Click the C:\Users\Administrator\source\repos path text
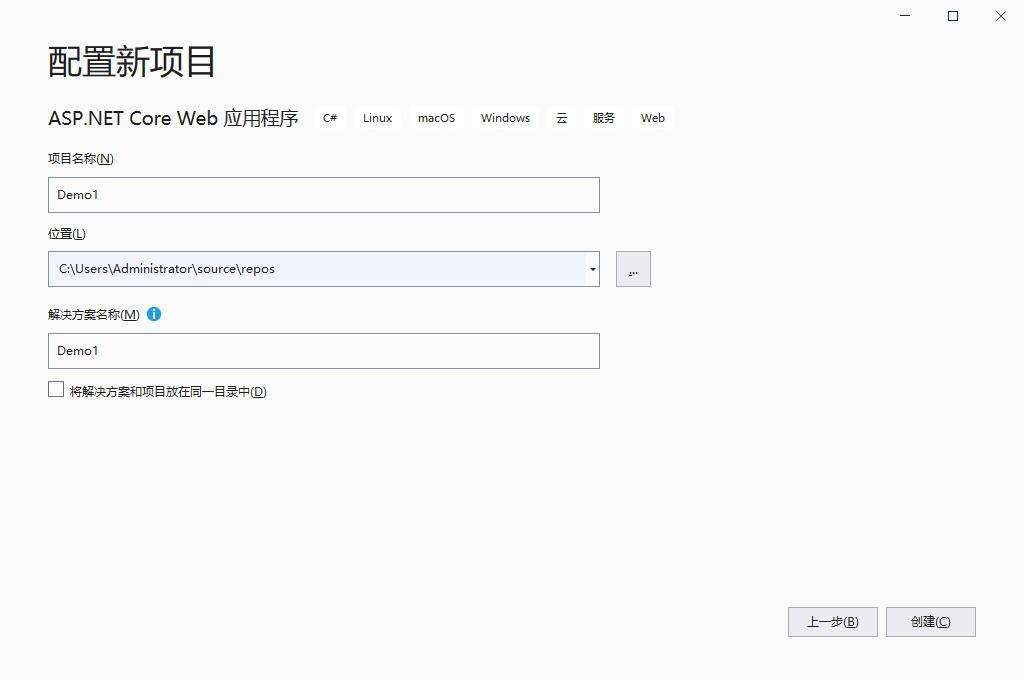Image resolution: width=1024 pixels, height=680 pixels. tap(167, 269)
